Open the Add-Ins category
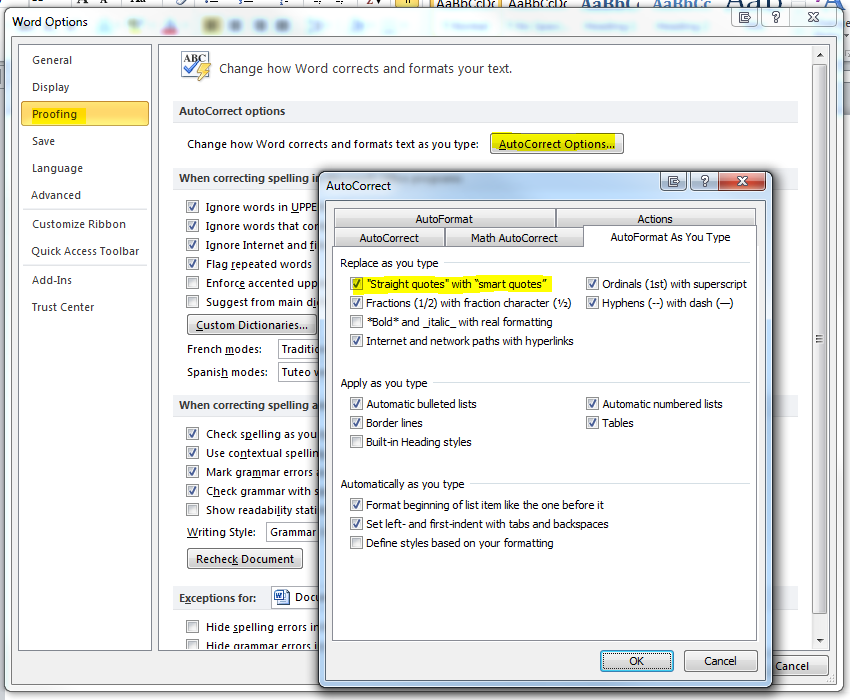This screenshot has width=850, height=700. tap(85, 280)
